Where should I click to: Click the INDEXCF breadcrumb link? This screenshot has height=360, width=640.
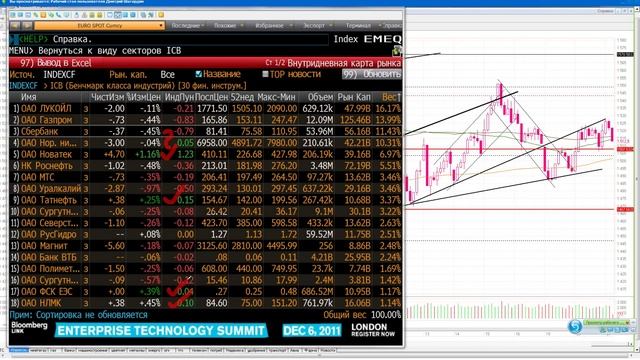tap(23, 86)
